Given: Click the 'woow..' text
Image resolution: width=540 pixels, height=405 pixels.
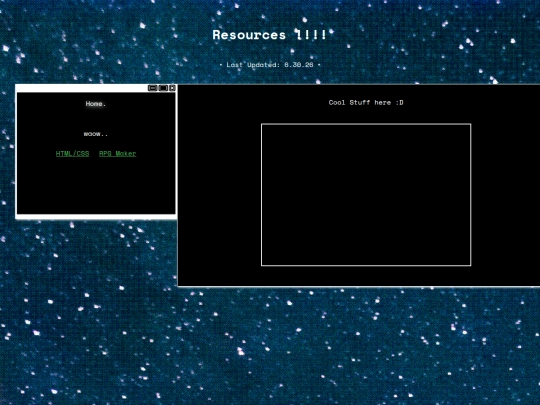Looking at the screenshot, I should click(96, 134).
